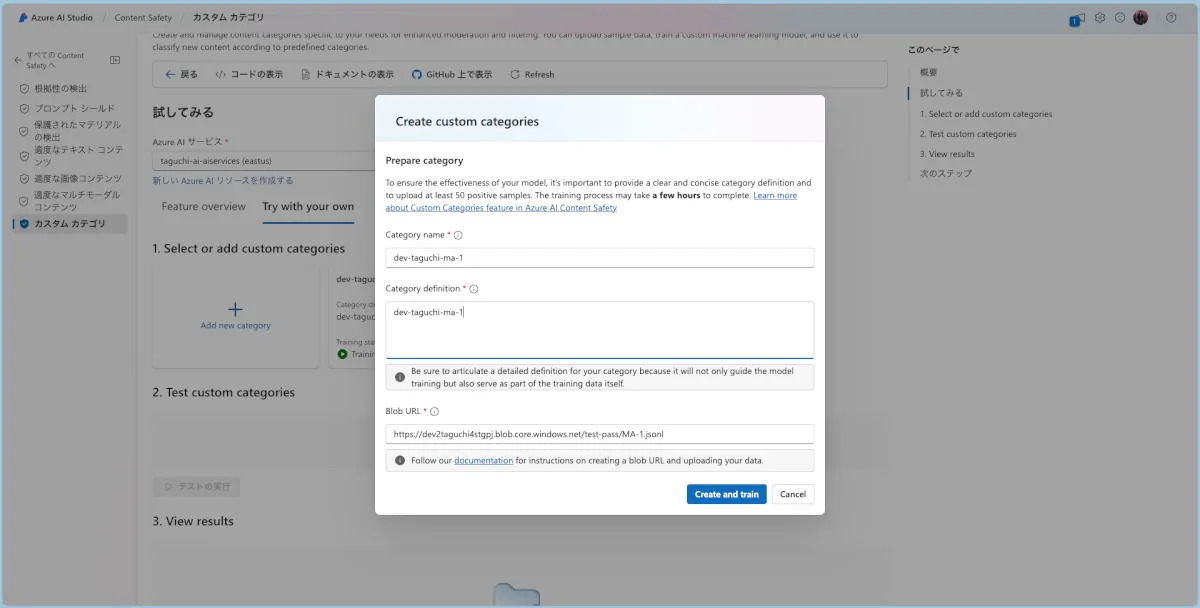Image resolution: width=1200 pixels, height=608 pixels.
Task: Switch to the Feature overview tab
Action: [x=203, y=206]
